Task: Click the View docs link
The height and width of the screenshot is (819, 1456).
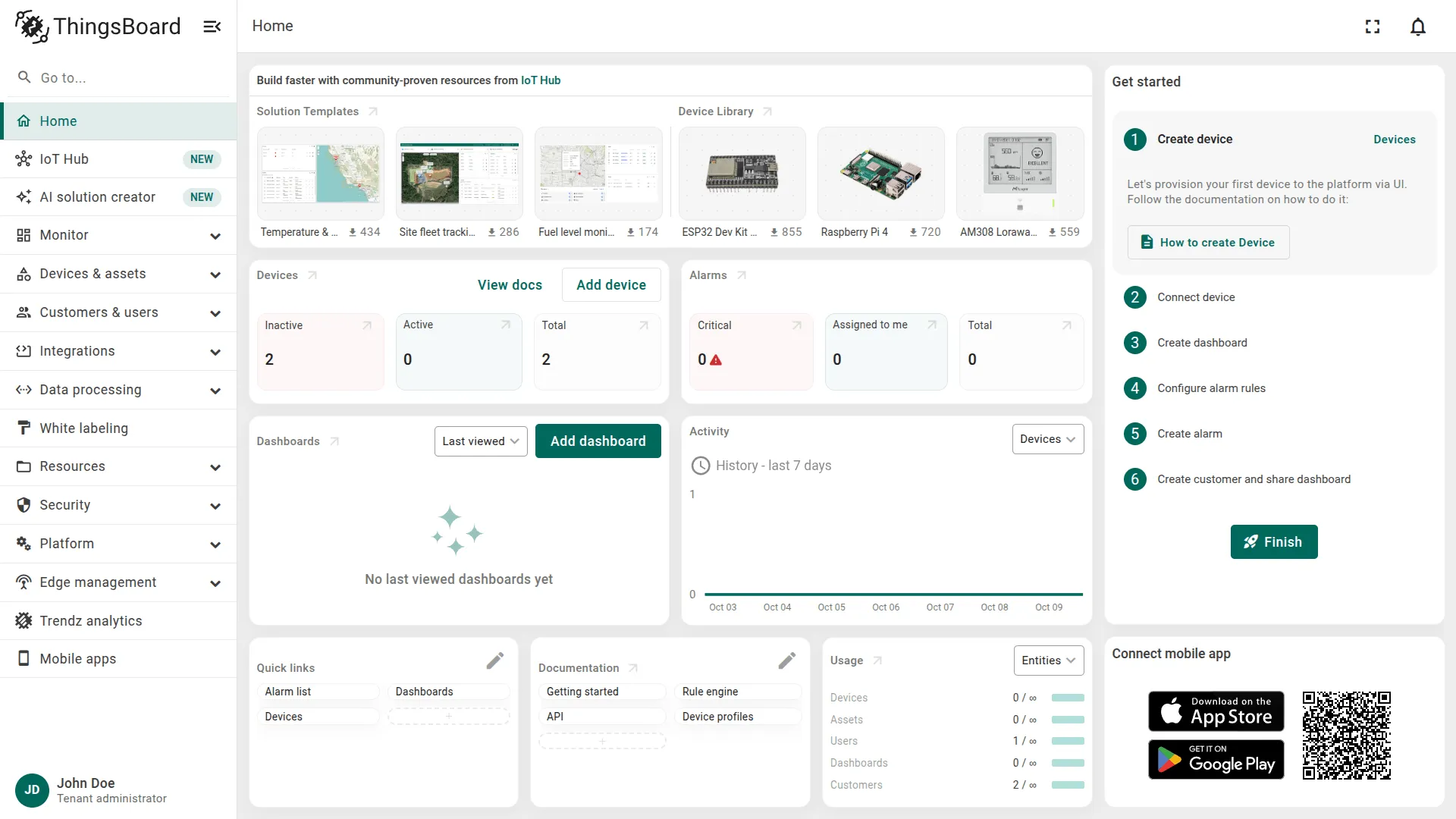Action: (510, 285)
